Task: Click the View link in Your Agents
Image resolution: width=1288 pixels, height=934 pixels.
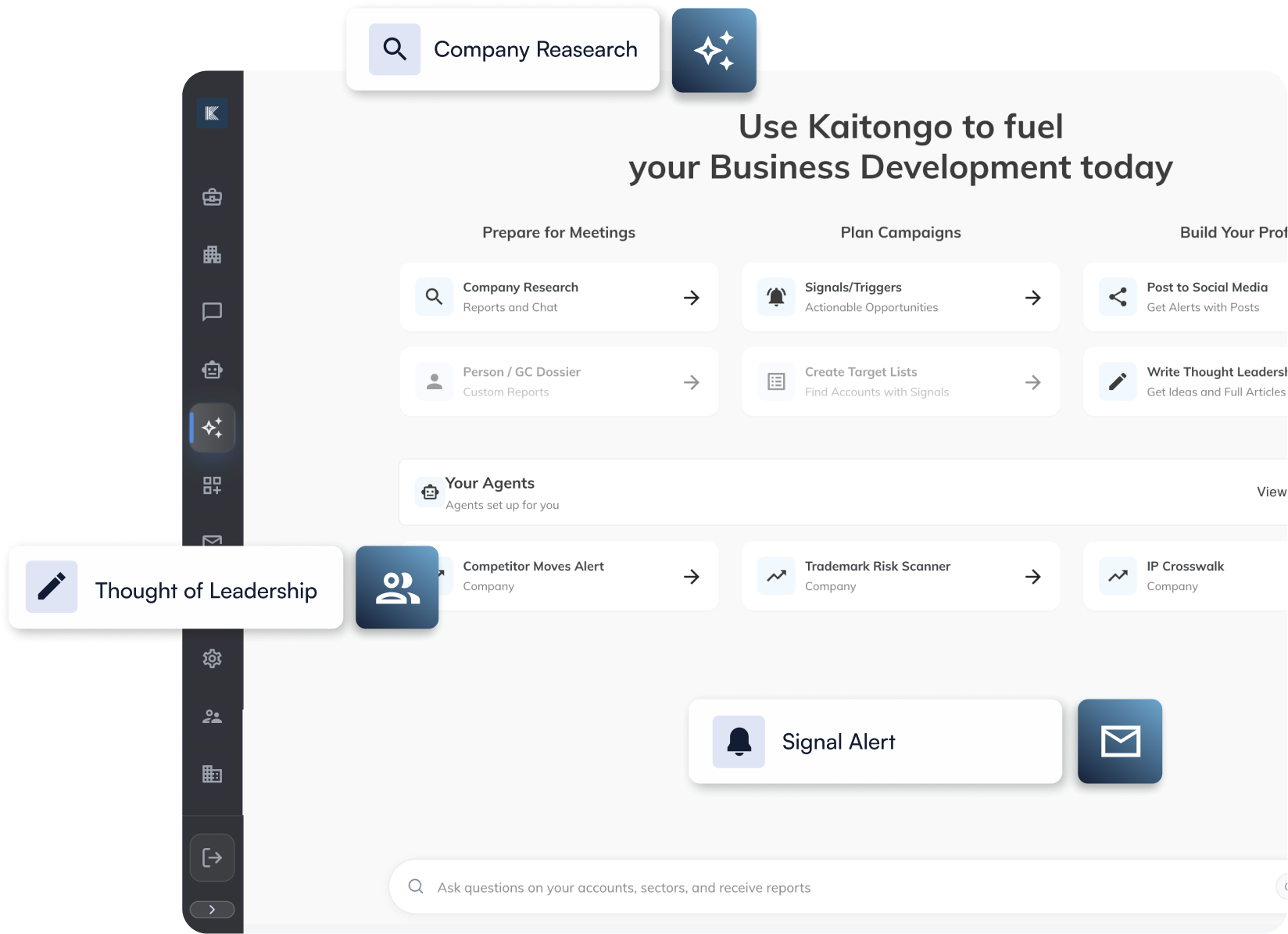Action: coord(1272,492)
